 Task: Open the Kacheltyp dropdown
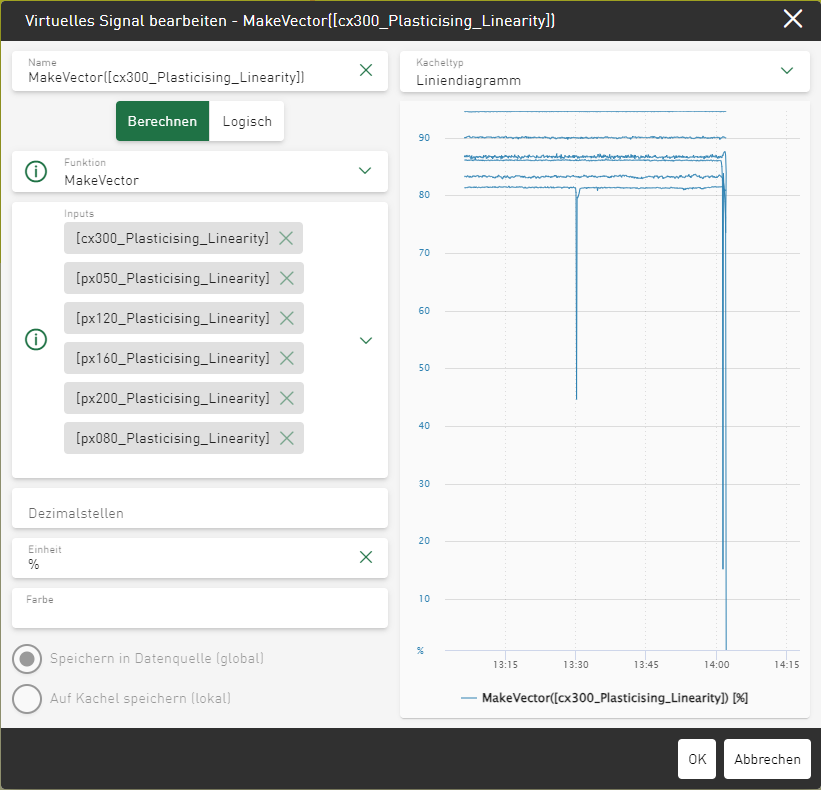[x=786, y=70]
